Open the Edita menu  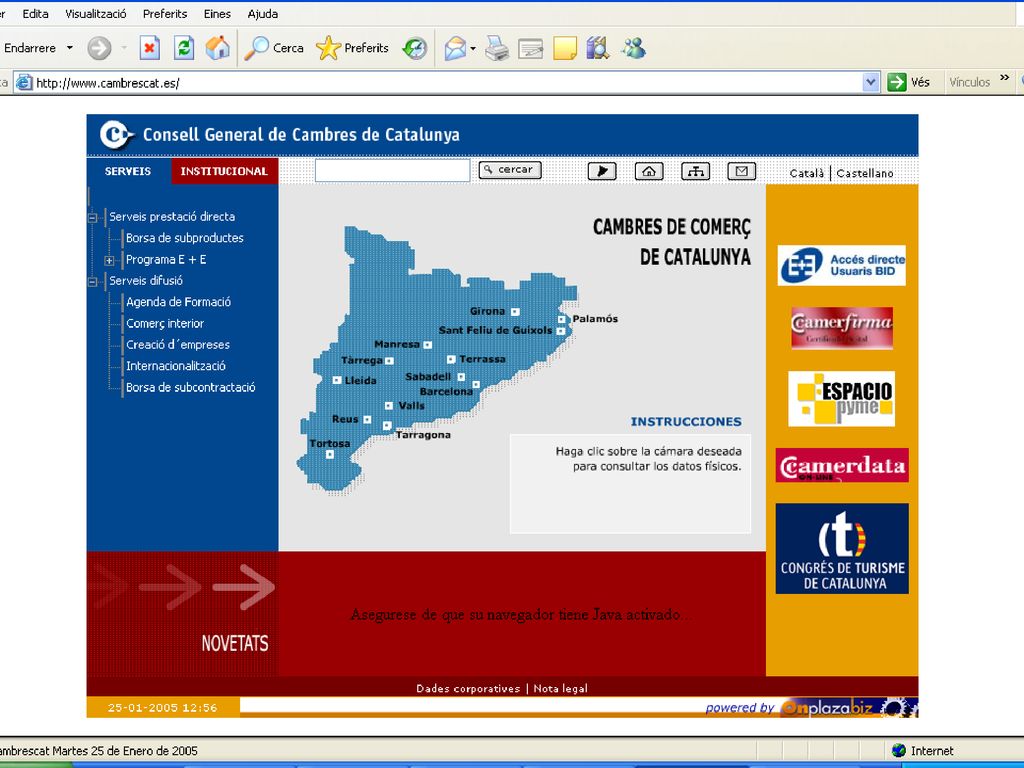35,14
